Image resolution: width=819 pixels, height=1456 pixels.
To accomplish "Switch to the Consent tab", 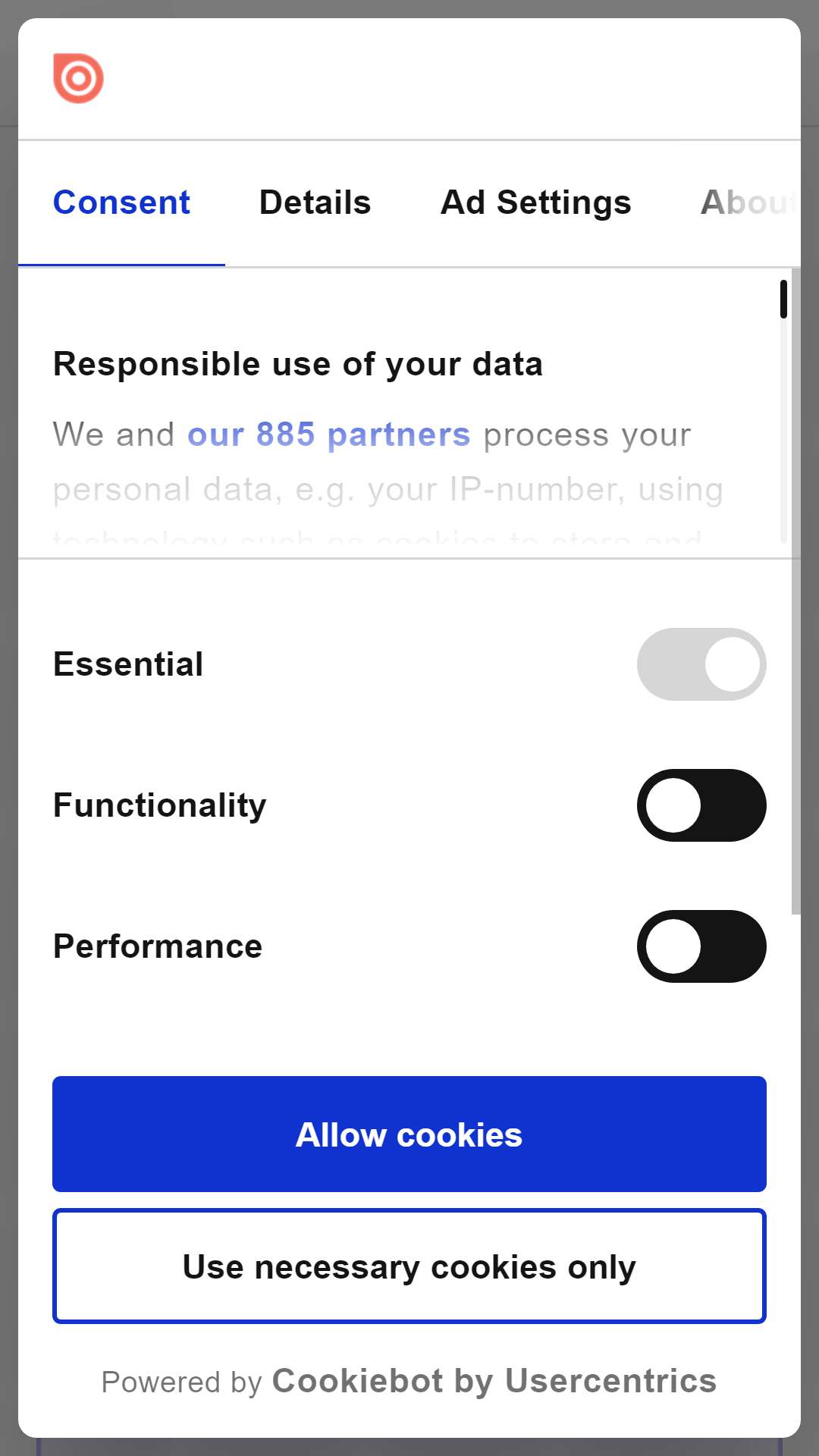I will [x=121, y=202].
